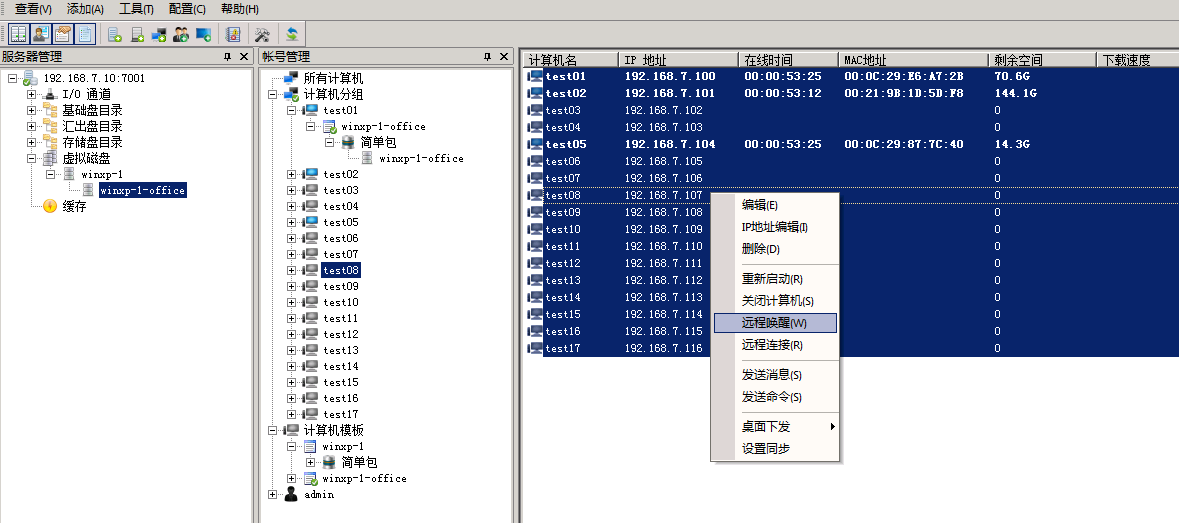Choose 编辑(E) from the context menu
This screenshot has width=1179, height=523.
[774, 205]
